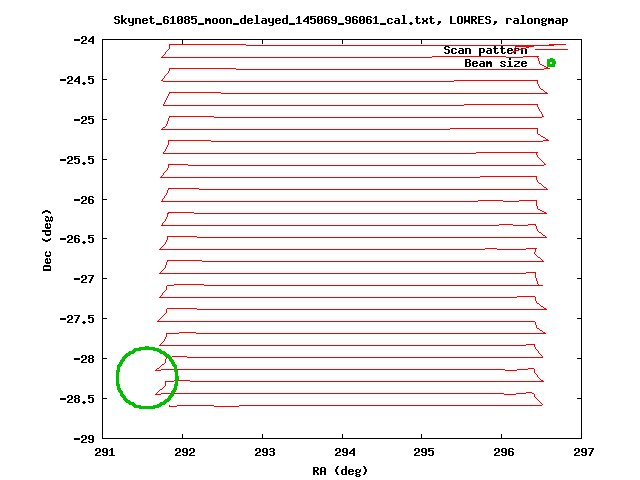Click the 292 tick label on RA axis
This screenshot has height=480, width=640.
(x=183, y=452)
